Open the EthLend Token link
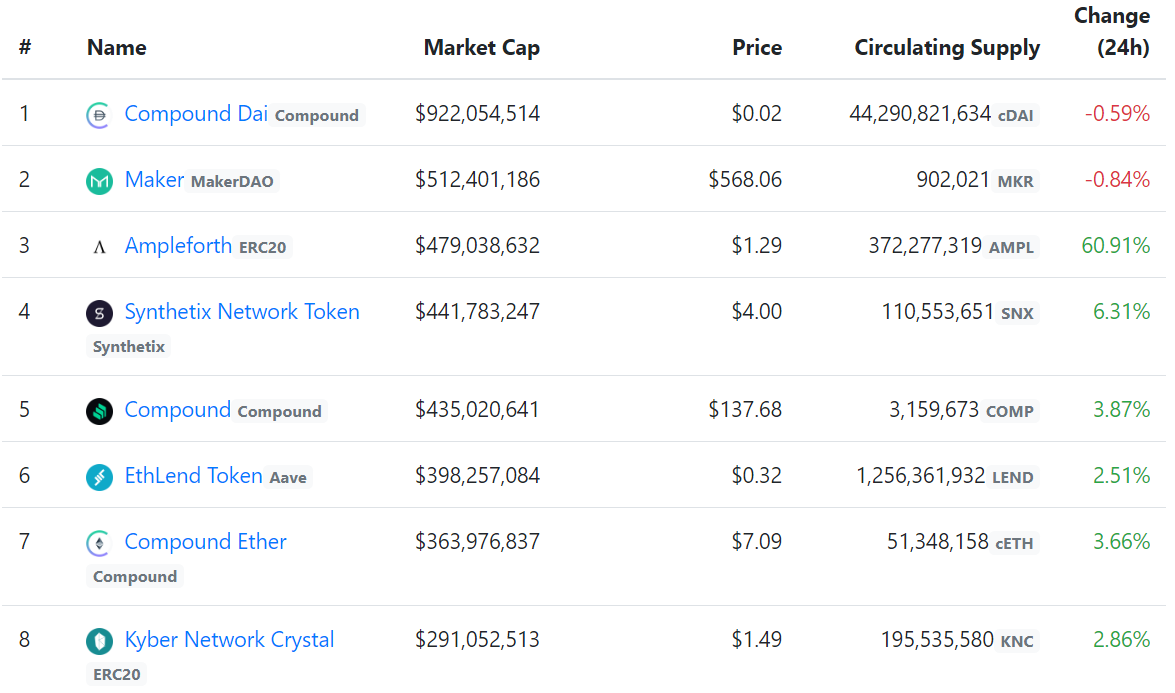1175x693 pixels. pos(193,476)
